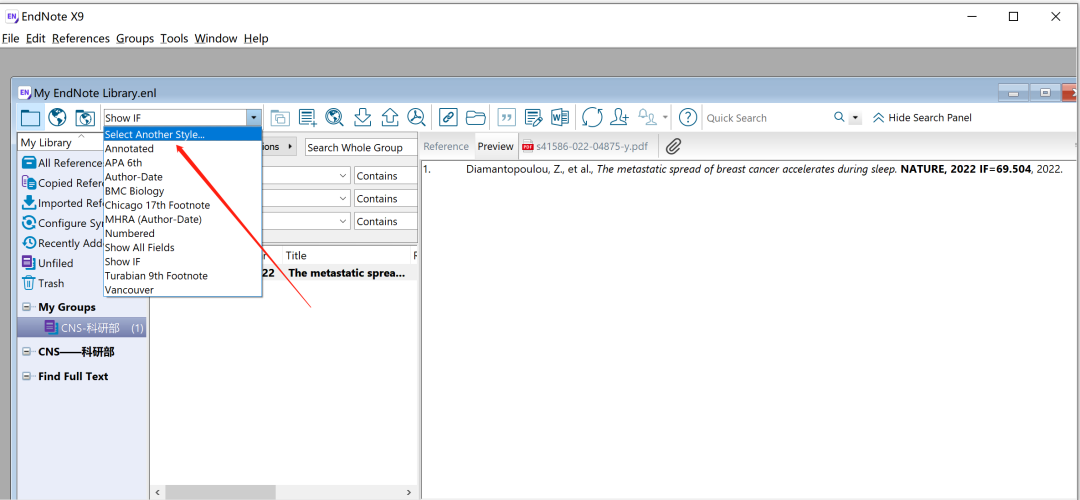
Task: Select Recently Added in the sidebar
Action: click(63, 243)
